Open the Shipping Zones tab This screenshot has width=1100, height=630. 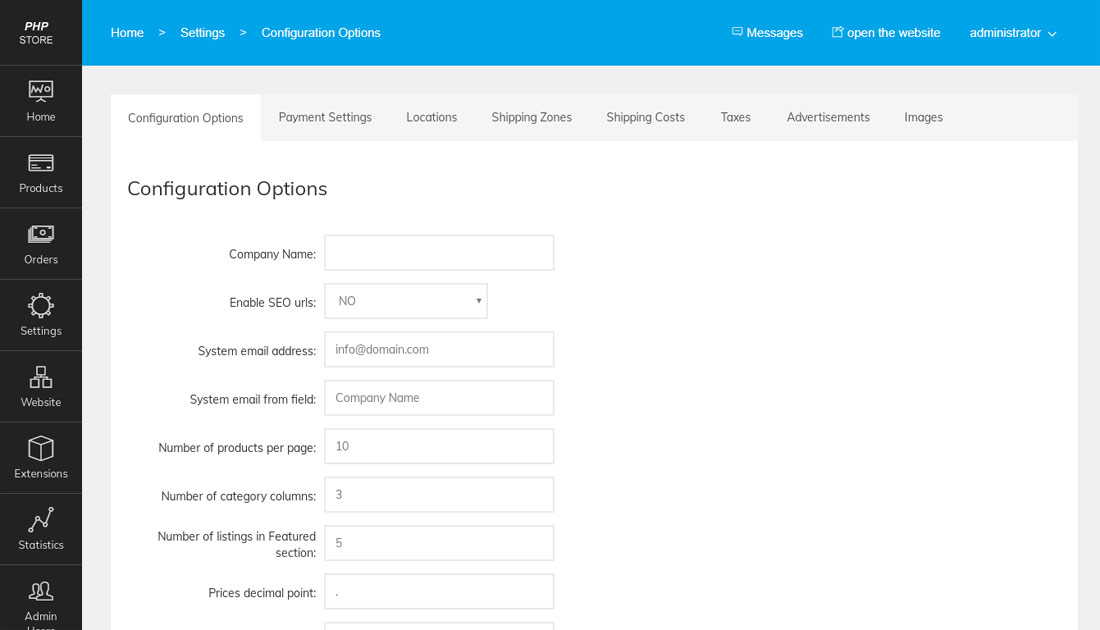(531, 117)
